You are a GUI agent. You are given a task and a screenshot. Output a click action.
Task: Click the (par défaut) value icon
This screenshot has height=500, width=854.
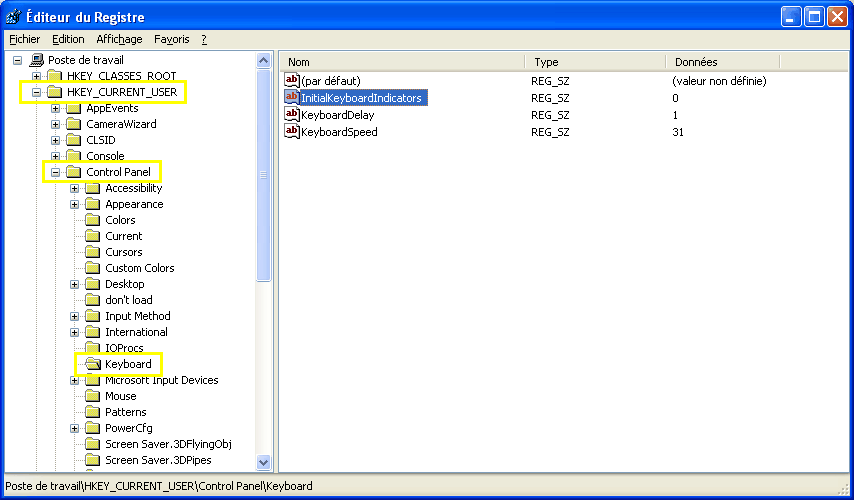[x=292, y=81]
